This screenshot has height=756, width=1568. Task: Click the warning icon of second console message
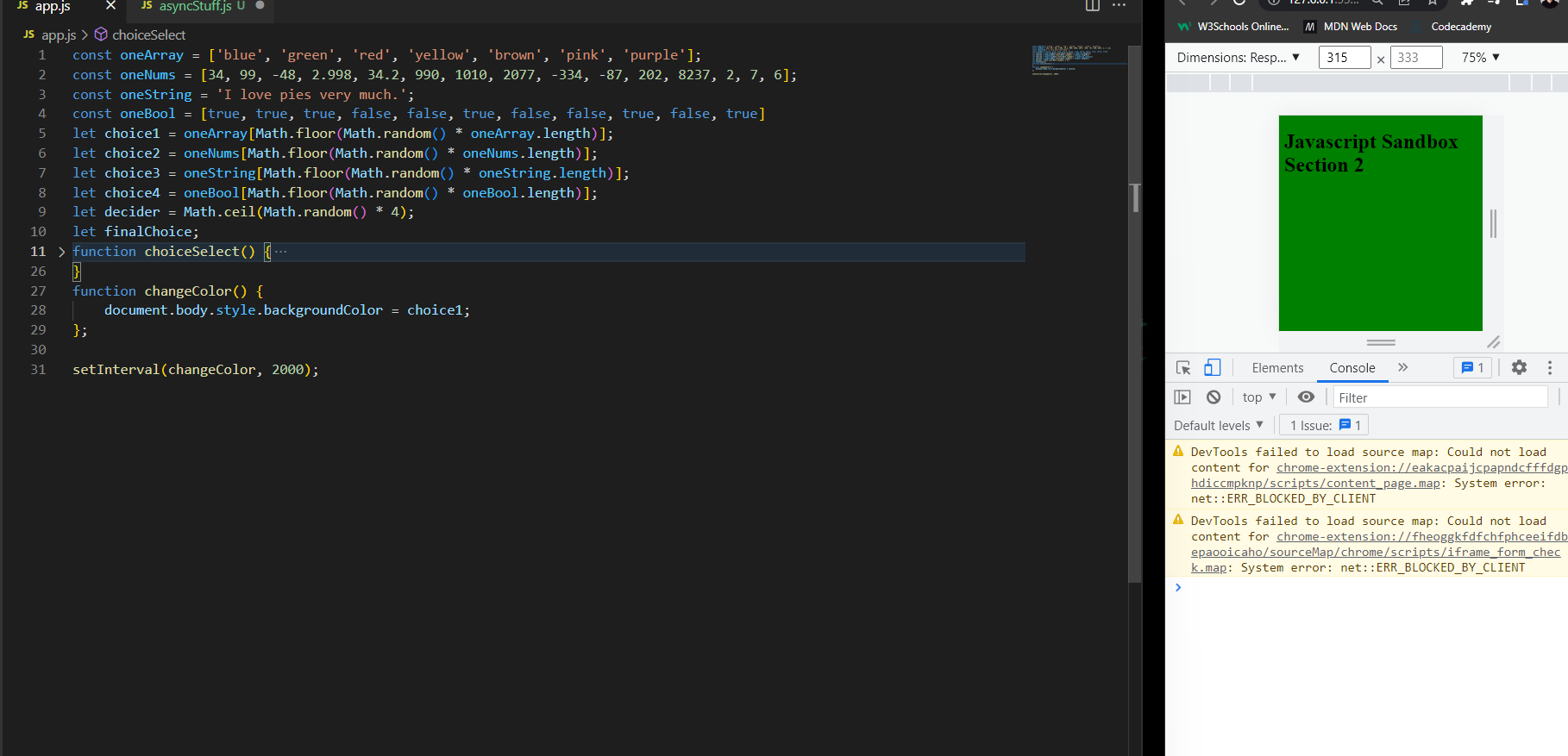tap(1178, 520)
